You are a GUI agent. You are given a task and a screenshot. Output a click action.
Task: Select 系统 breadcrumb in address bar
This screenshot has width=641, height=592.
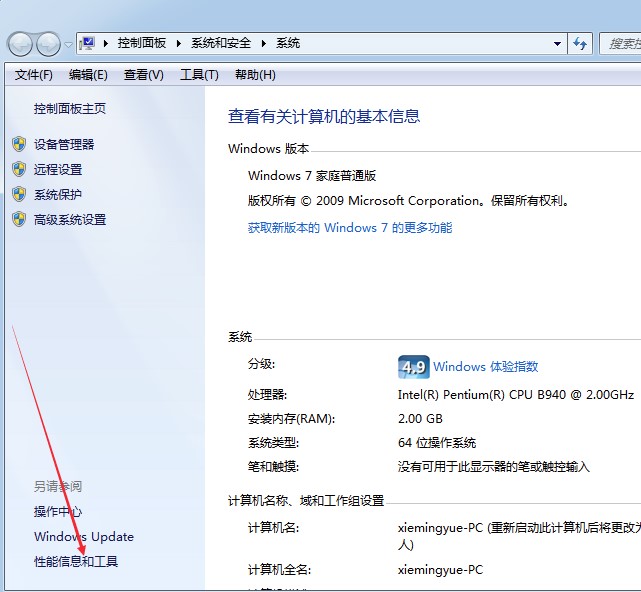[x=288, y=43]
